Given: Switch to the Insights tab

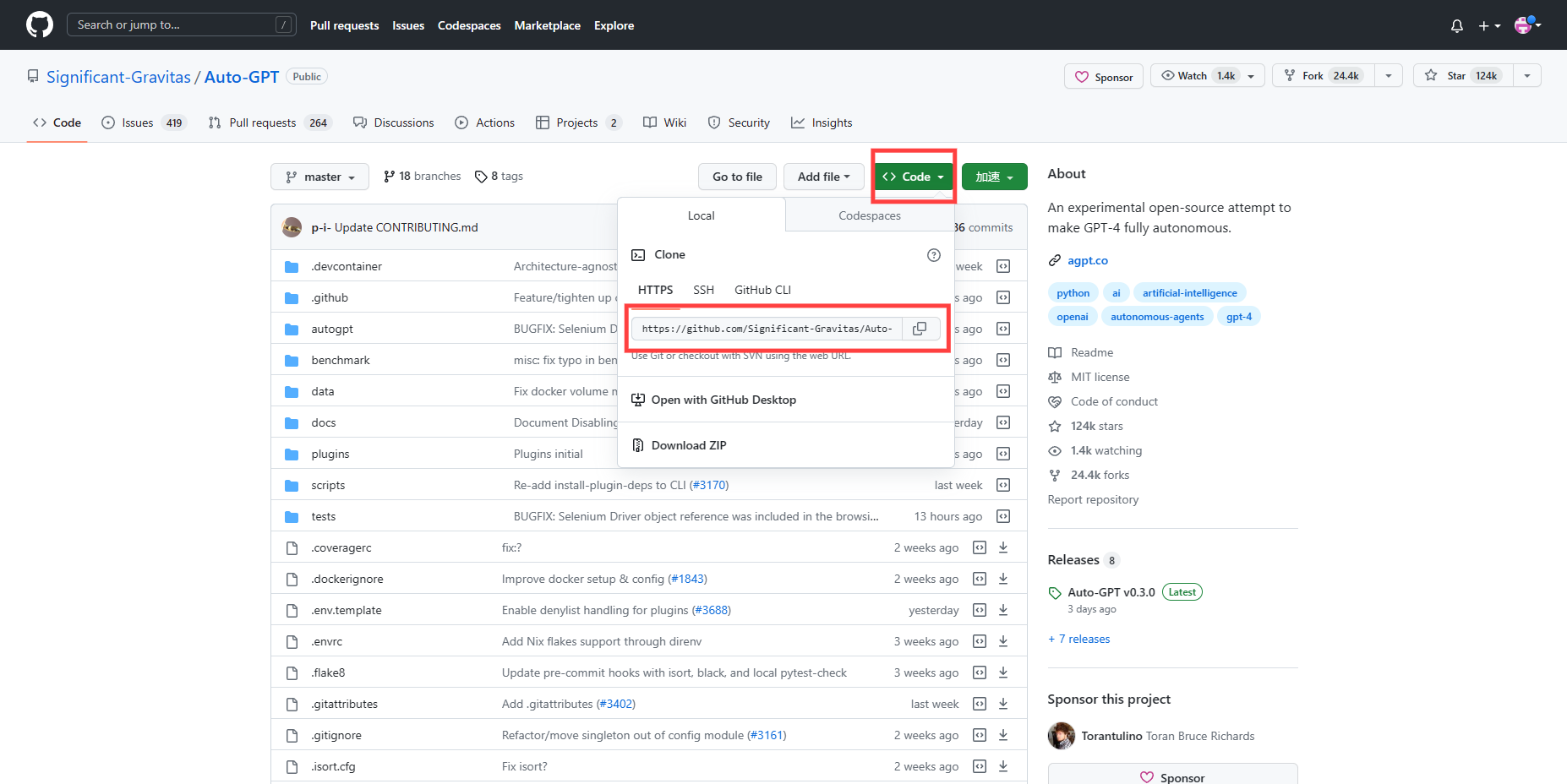Looking at the screenshot, I should (x=822, y=122).
